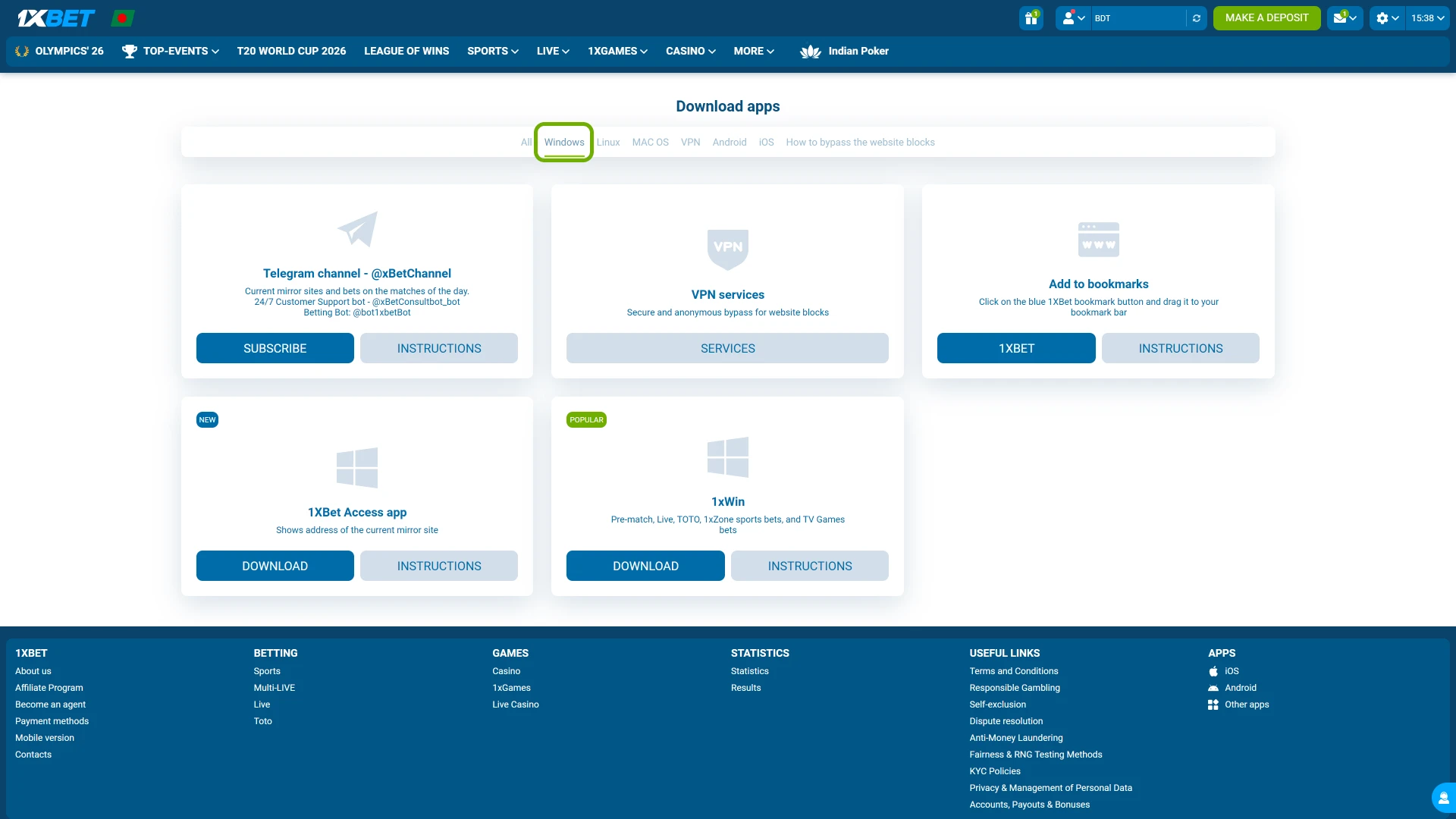Open the T20 WORLD CUP 2026 menu
This screenshot has height=819, width=1456.
(x=291, y=51)
